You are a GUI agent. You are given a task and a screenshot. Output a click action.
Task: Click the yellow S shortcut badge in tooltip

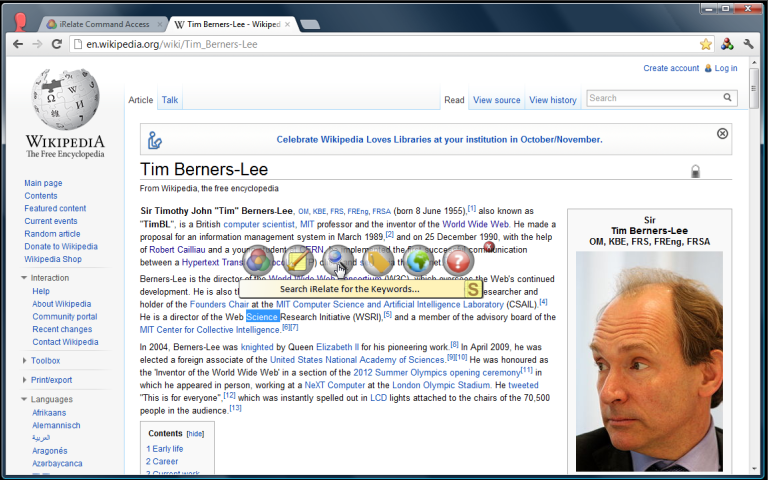(x=473, y=289)
